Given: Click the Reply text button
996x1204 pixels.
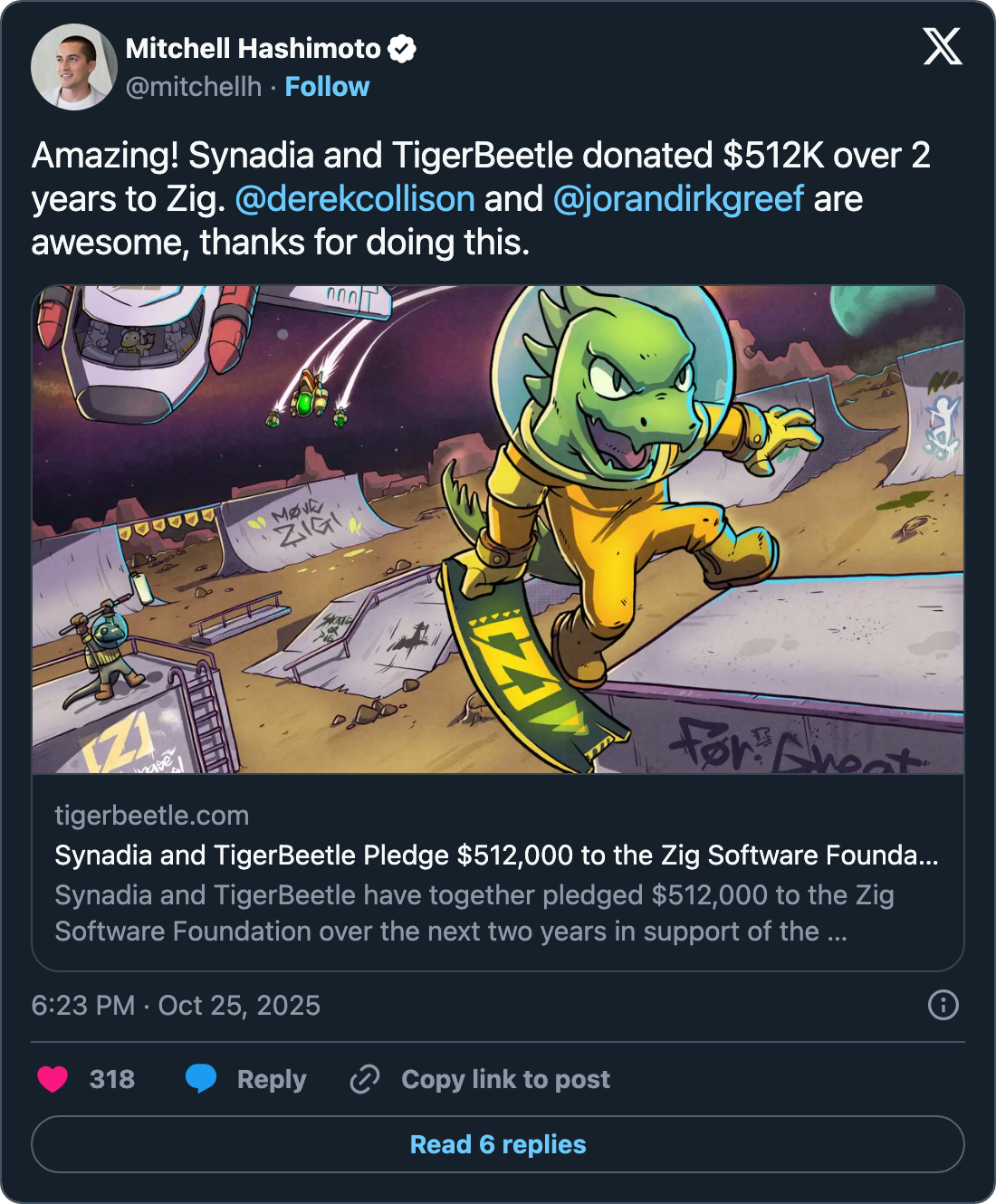Looking at the screenshot, I should tap(272, 1080).
